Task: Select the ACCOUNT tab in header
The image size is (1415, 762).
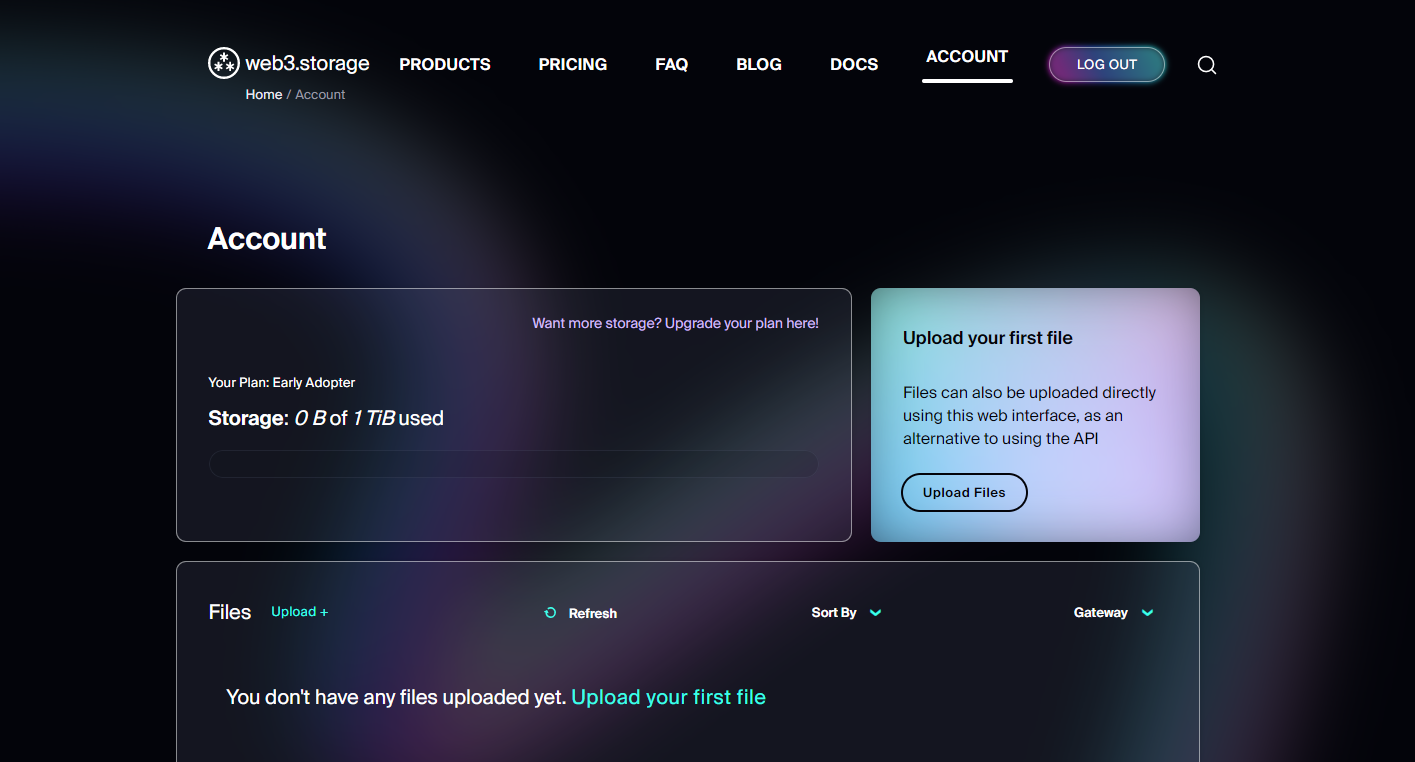Action: (x=966, y=57)
